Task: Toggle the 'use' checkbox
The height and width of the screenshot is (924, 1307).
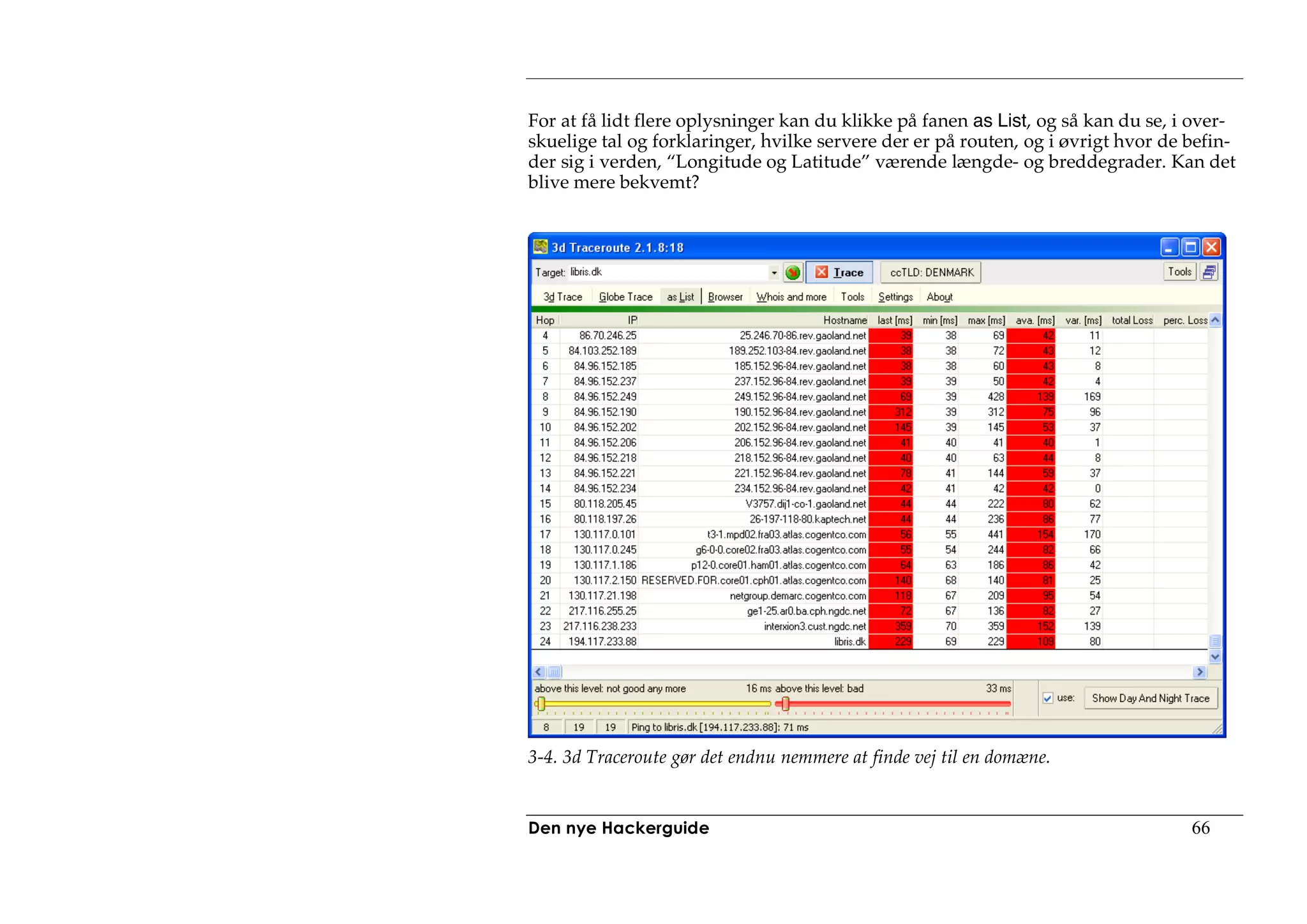Action: click(x=1047, y=698)
